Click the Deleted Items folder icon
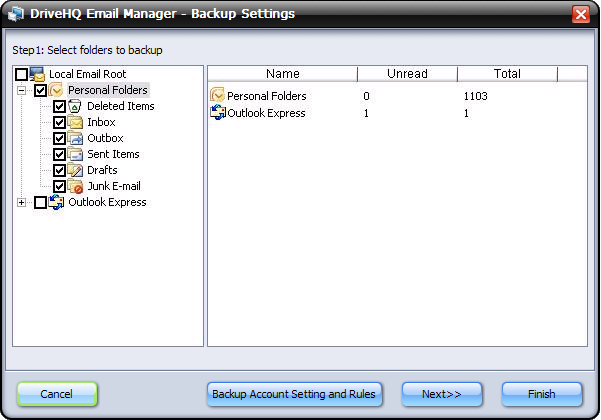This screenshot has width=601, height=420. pyautogui.click(x=76, y=106)
